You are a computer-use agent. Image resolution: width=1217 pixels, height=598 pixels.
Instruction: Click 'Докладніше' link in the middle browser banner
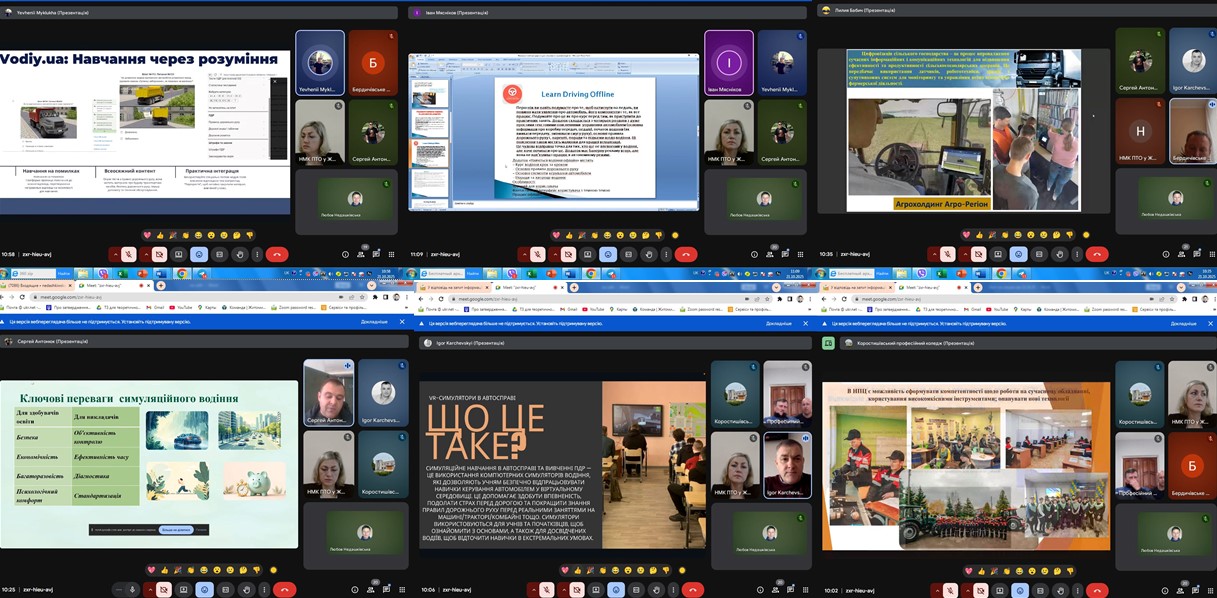pyautogui.click(x=779, y=323)
